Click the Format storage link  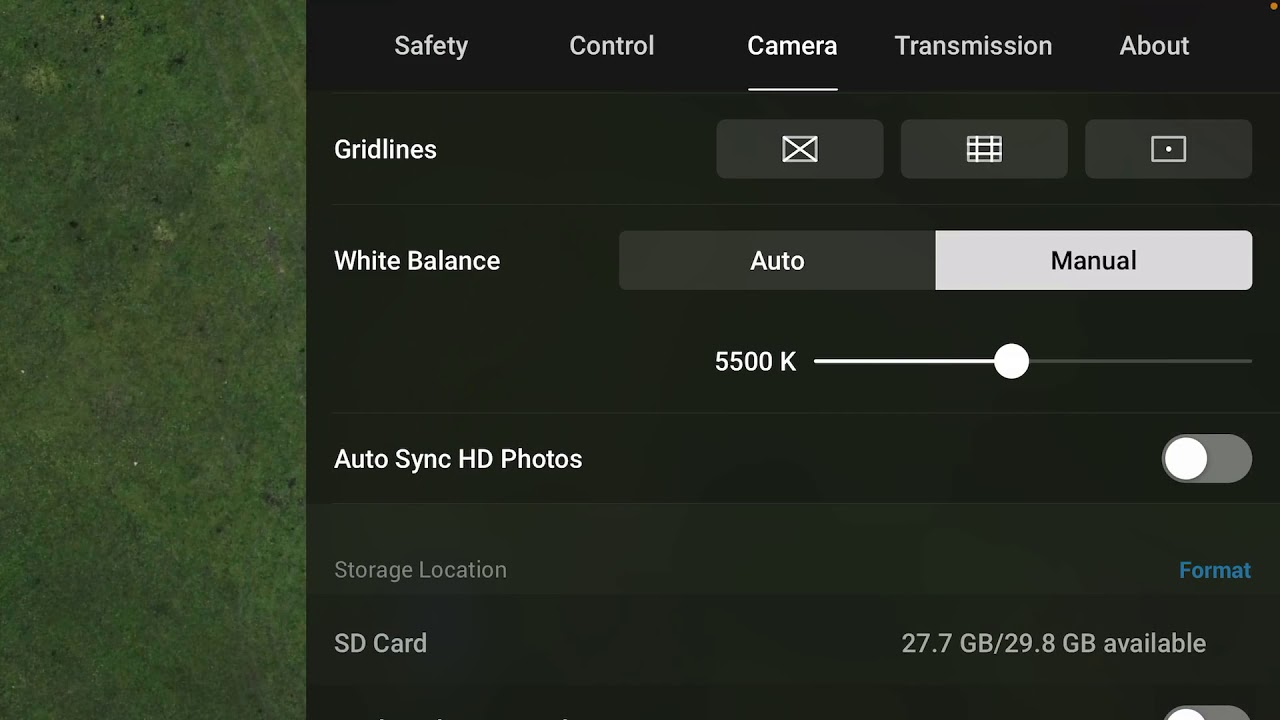[x=1215, y=570]
